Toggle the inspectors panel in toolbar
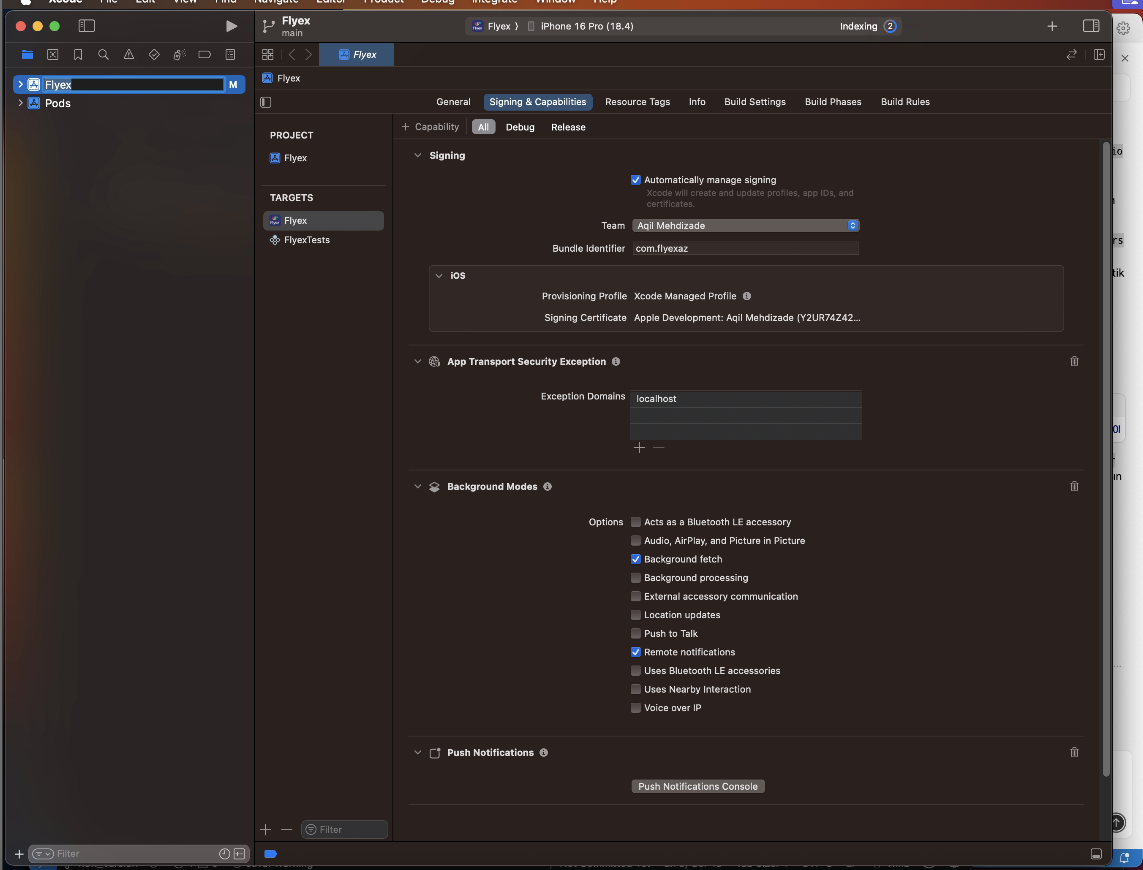 1091,26
